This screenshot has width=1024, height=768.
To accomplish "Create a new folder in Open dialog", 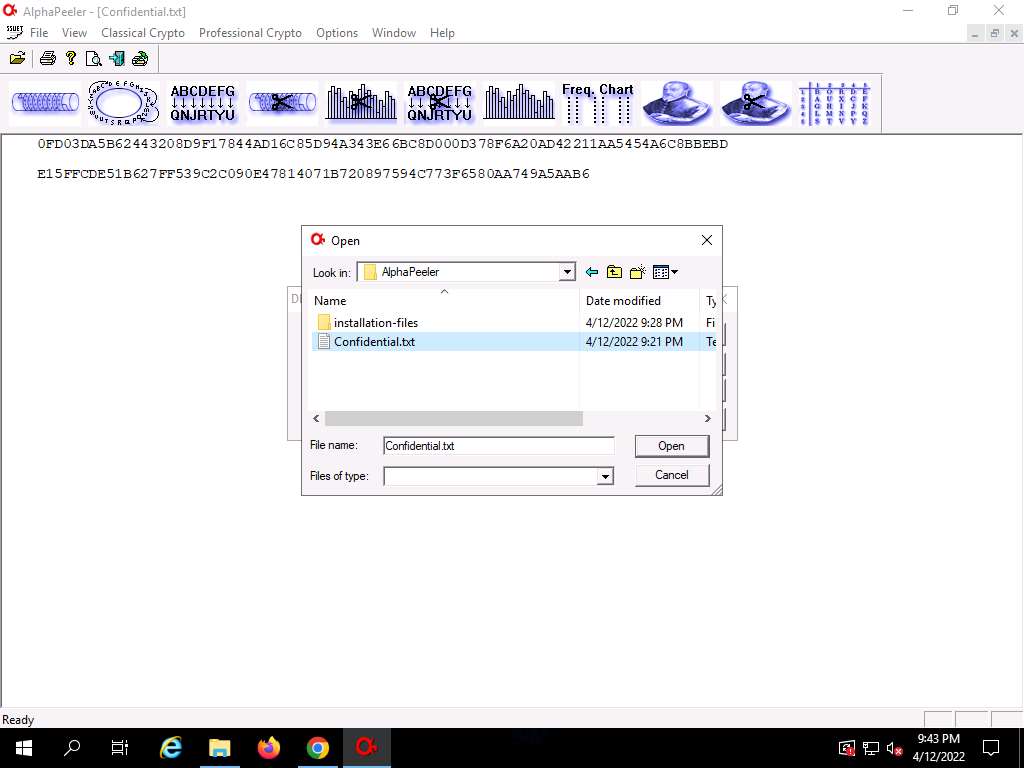I will (x=637, y=272).
